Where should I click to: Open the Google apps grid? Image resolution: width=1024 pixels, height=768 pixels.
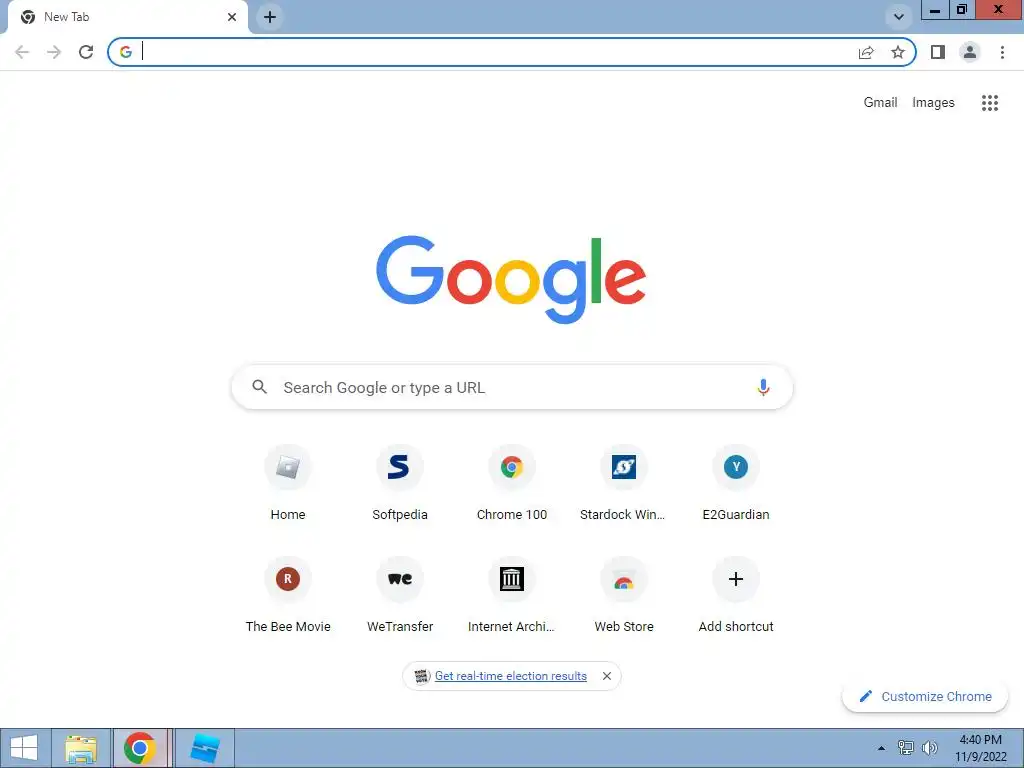(x=990, y=103)
